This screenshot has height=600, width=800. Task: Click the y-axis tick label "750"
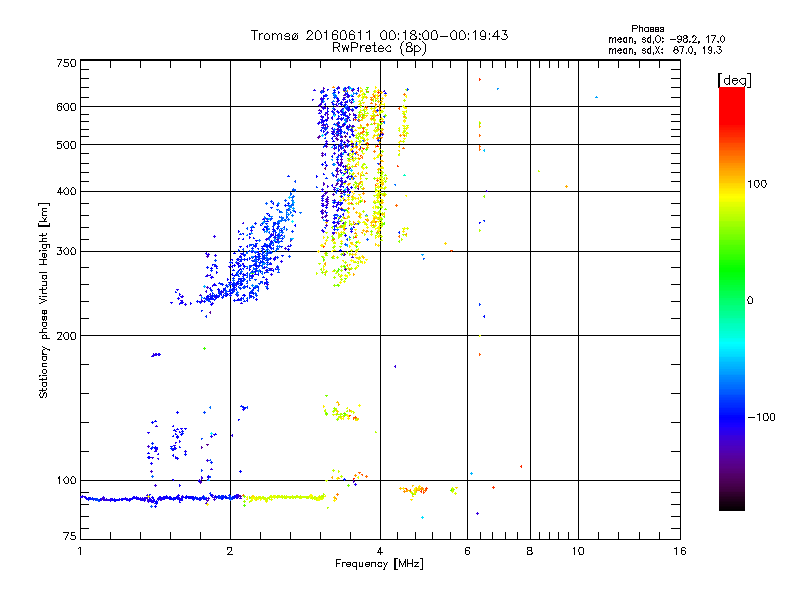pos(66,63)
